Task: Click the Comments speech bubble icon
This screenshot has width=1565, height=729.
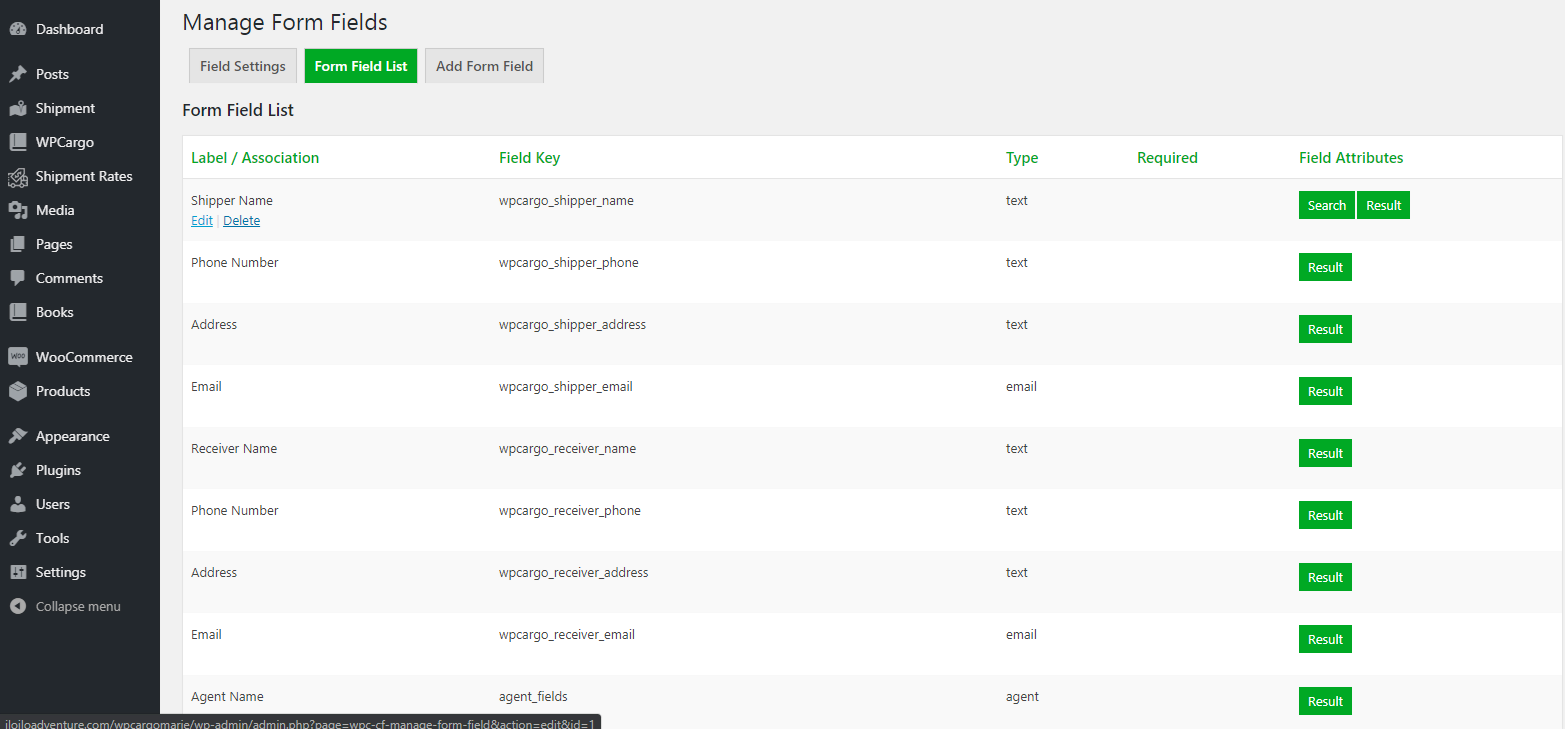Action: point(17,278)
